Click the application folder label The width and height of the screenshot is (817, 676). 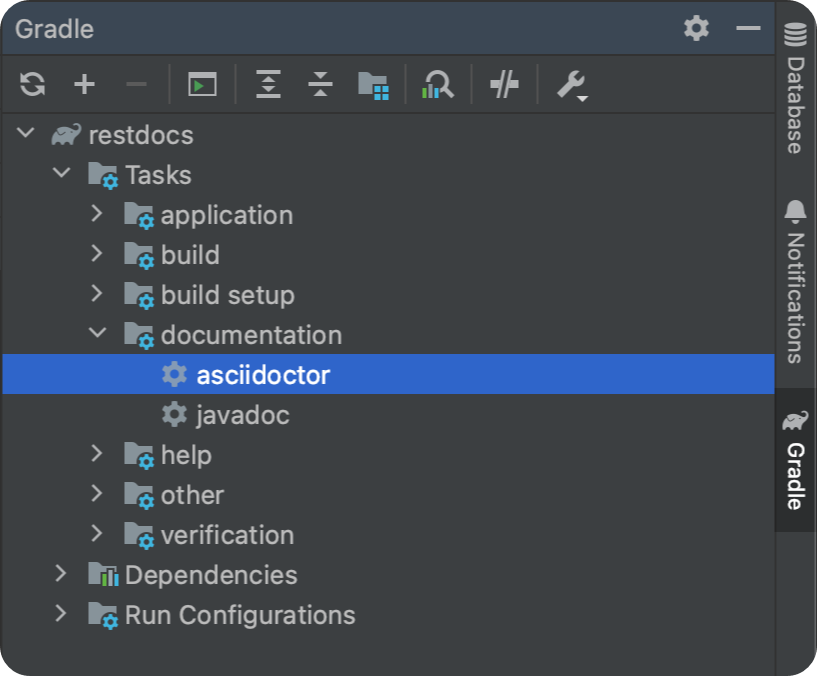[x=227, y=215]
